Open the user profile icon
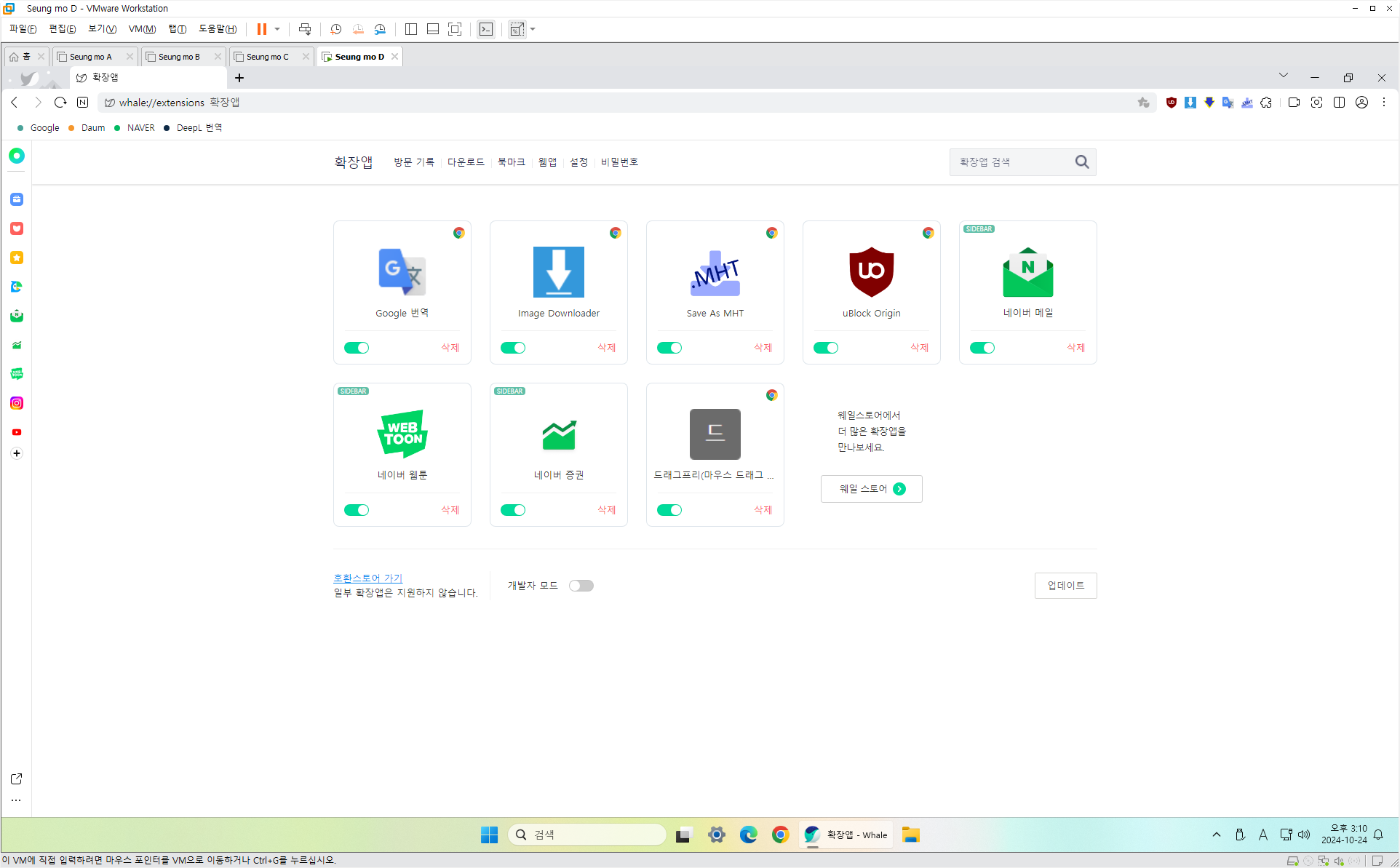Screen dimensions: 1400x868 point(1361,103)
